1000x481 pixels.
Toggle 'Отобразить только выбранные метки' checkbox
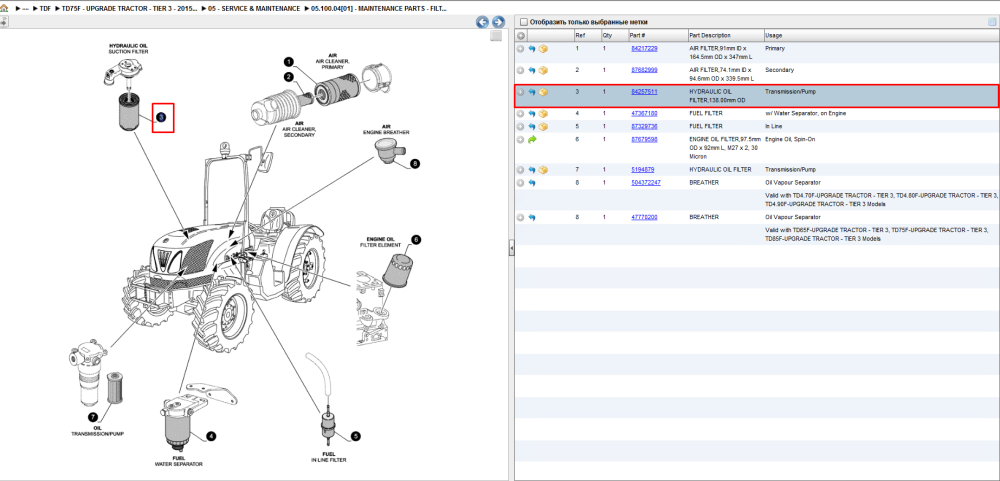coord(524,22)
